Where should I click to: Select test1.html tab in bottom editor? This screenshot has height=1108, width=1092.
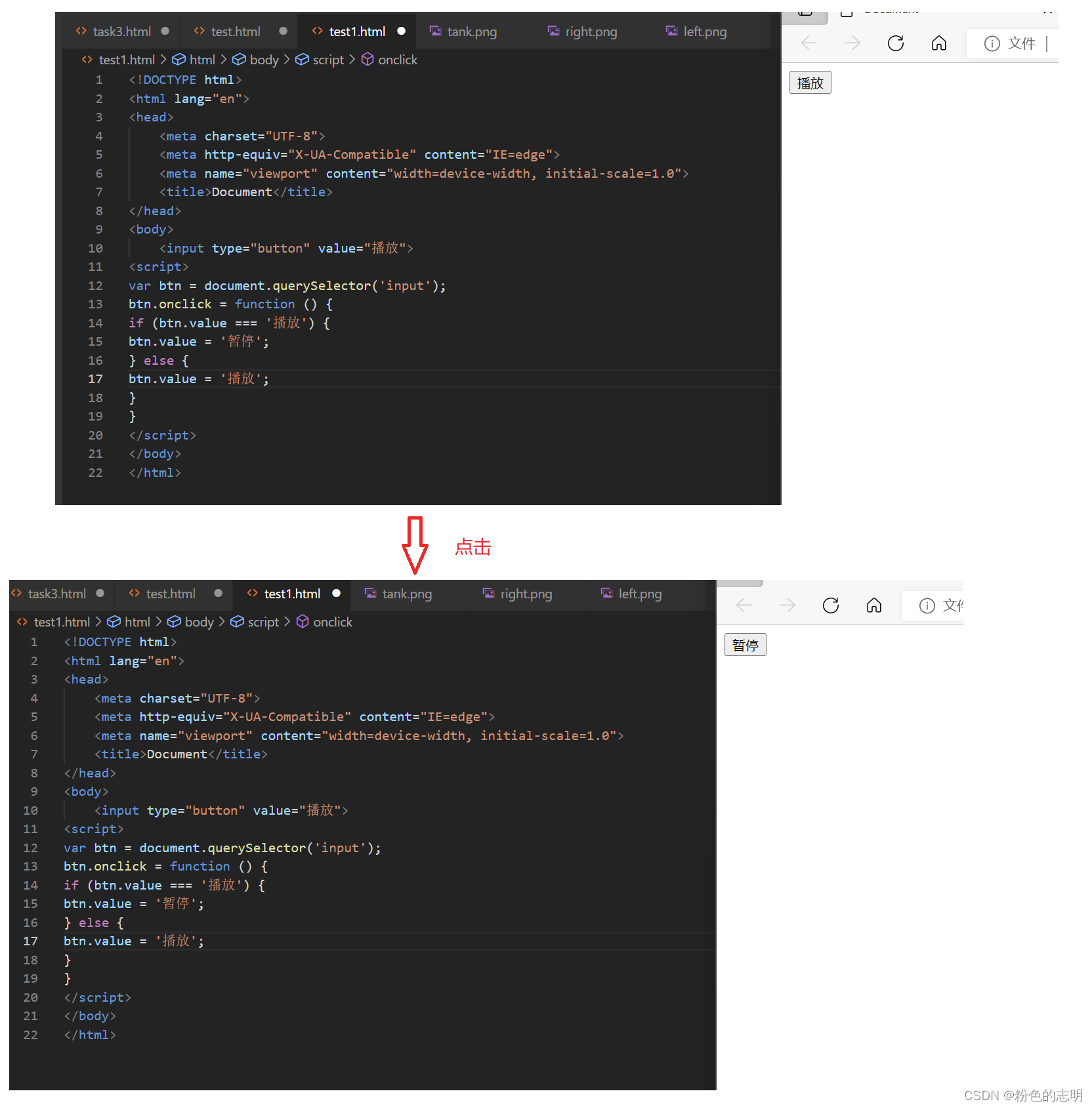[292, 594]
